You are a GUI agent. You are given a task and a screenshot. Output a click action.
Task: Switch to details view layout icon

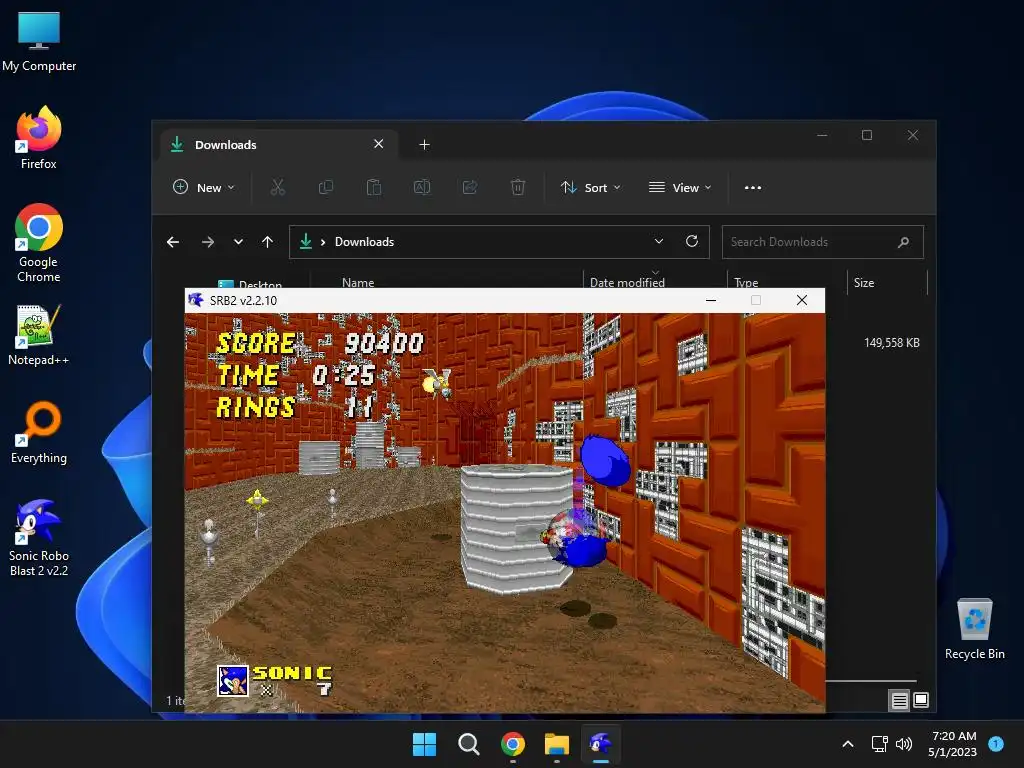[x=899, y=701]
